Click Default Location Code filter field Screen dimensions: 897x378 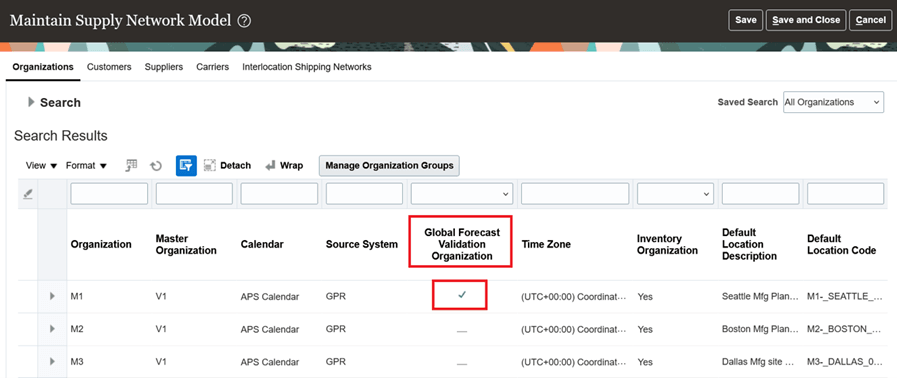coord(846,194)
